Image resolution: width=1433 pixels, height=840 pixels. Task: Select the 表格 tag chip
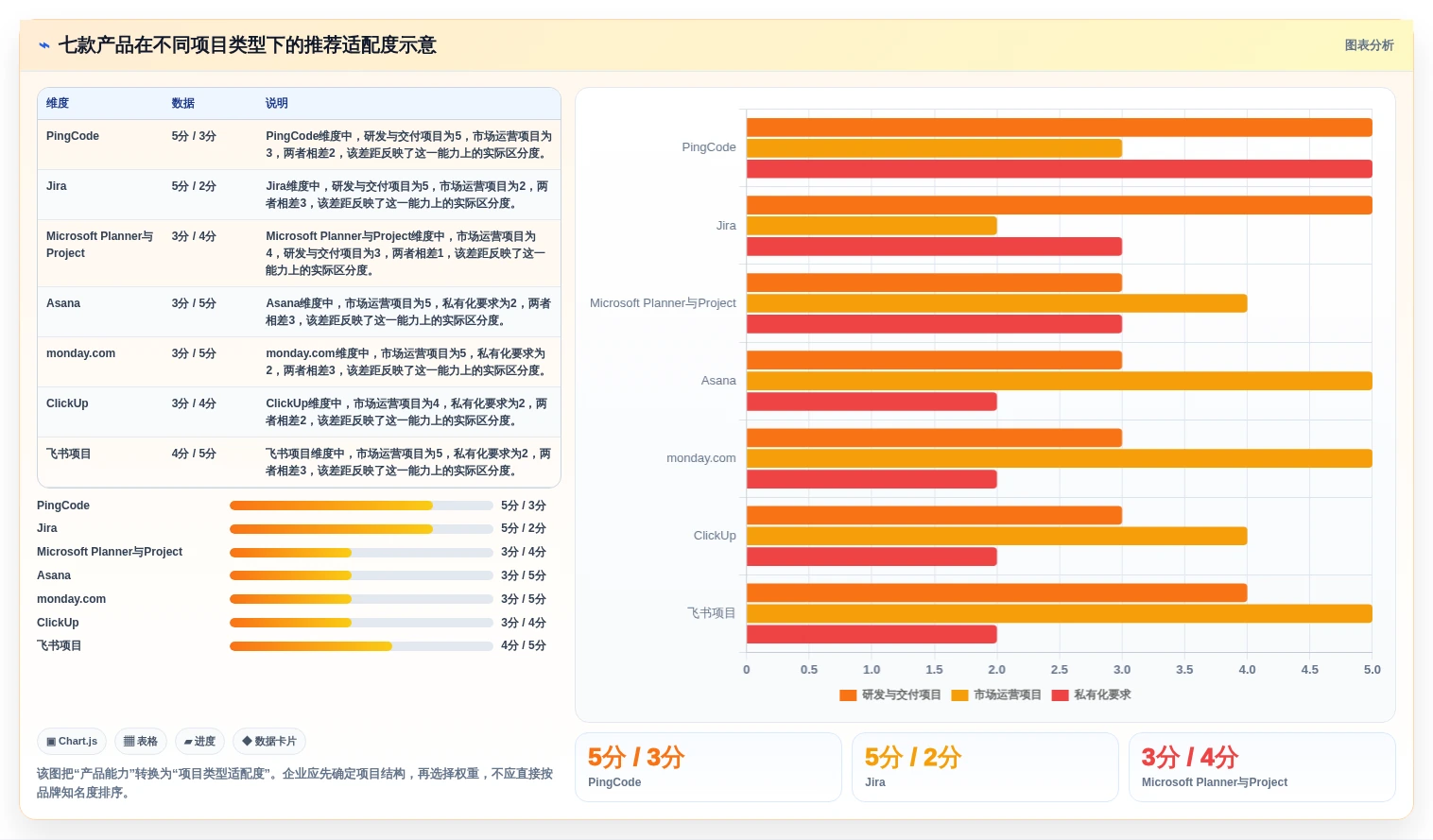[141, 742]
